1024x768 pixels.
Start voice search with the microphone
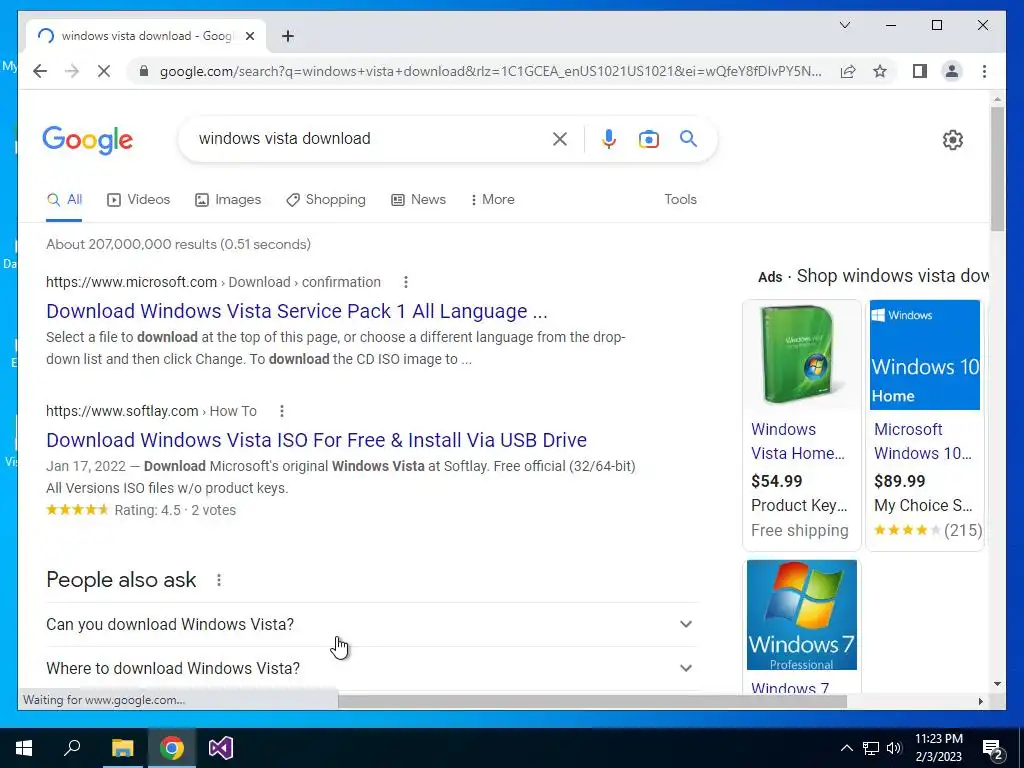click(609, 138)
